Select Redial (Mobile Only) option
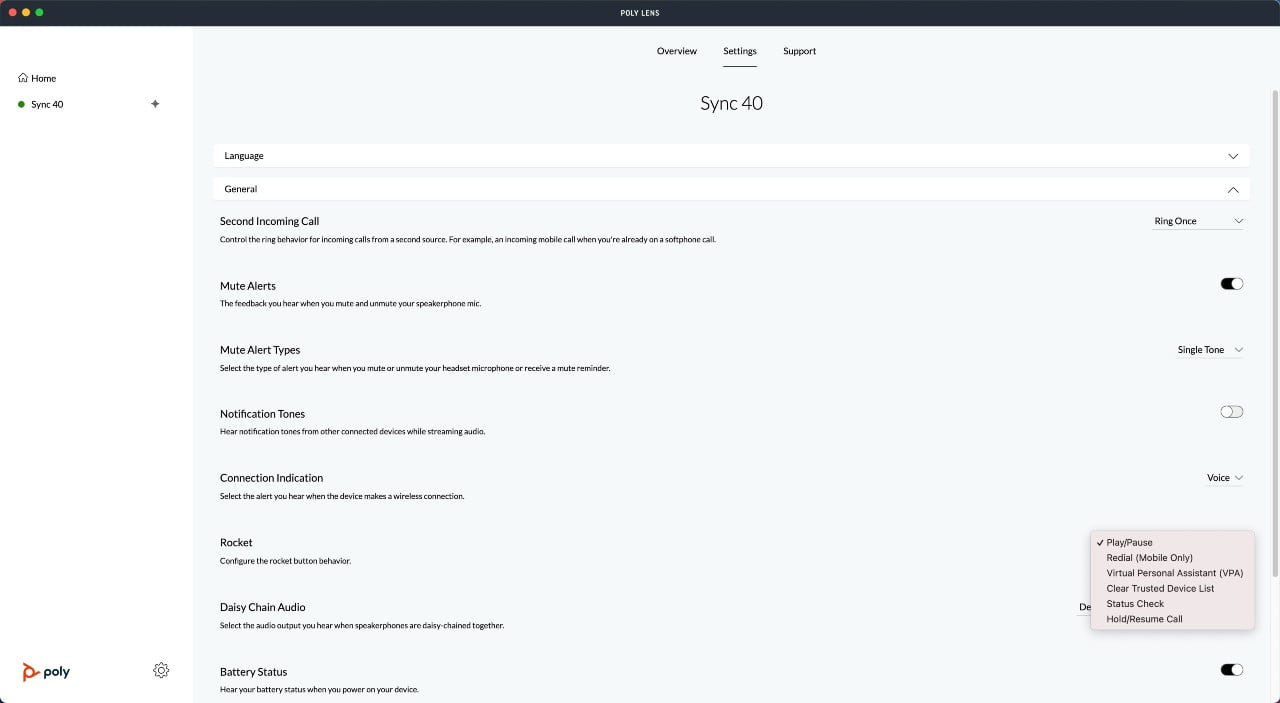The width and height of the screenshot is (1280, 703). (1149, 558)
